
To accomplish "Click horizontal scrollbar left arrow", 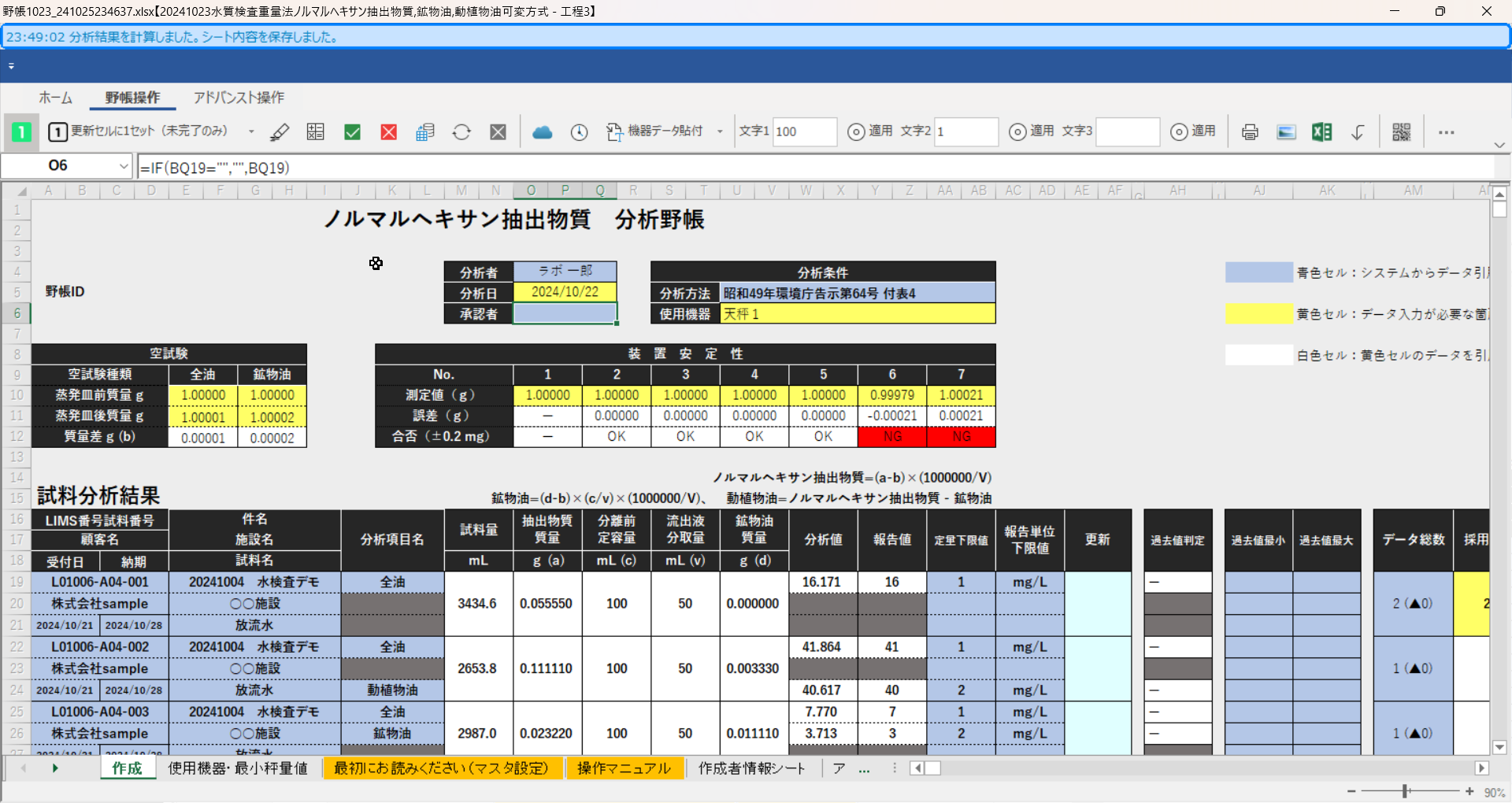I will (x=917, y=768).
